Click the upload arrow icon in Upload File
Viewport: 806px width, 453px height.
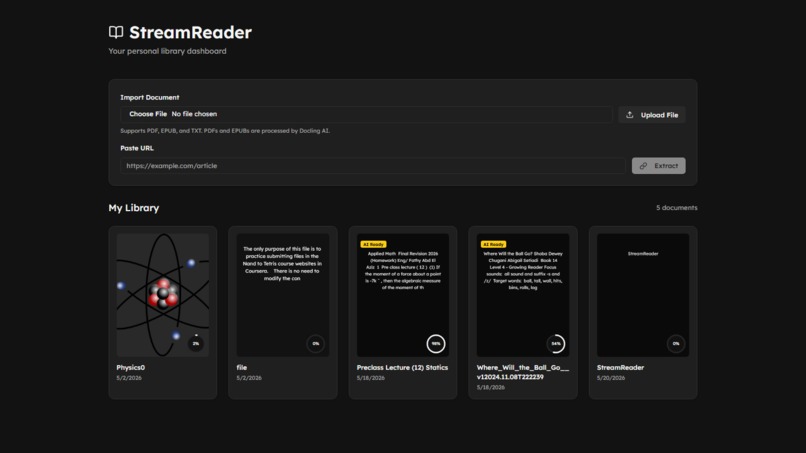[x=630, y=115]
